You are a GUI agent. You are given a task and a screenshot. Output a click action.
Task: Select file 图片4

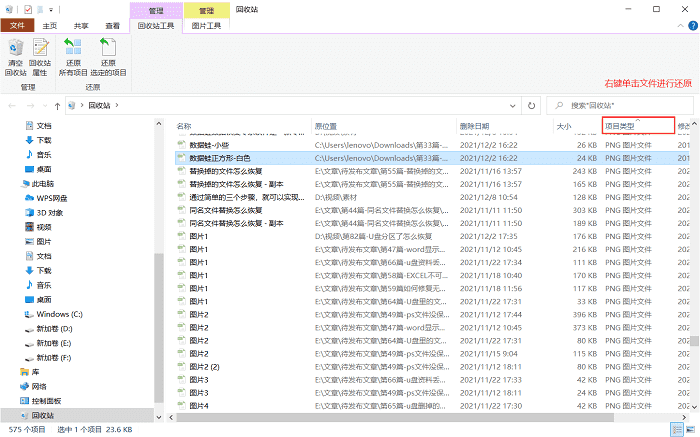(x=199, y=406)
